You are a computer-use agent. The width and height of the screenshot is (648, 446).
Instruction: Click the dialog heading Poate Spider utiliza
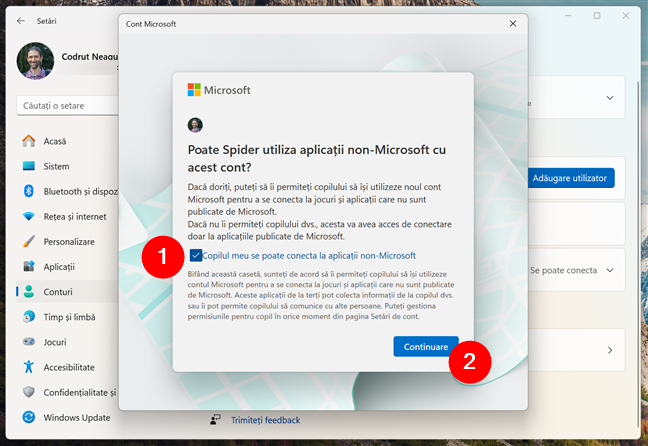317,158
